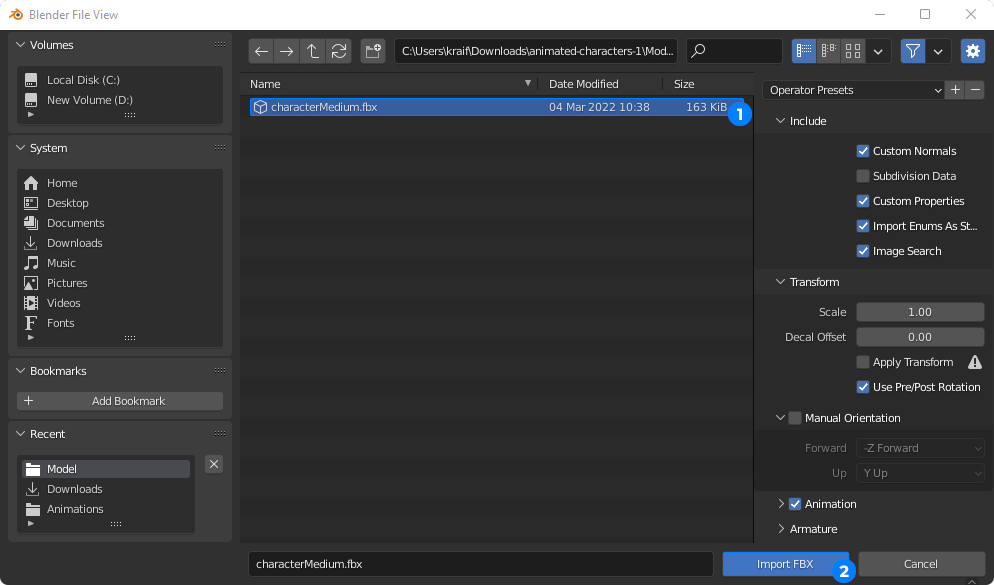This screenshot has width=994, height=585.
Task: Open filter settings dropdown arrow
Action: 938,51
